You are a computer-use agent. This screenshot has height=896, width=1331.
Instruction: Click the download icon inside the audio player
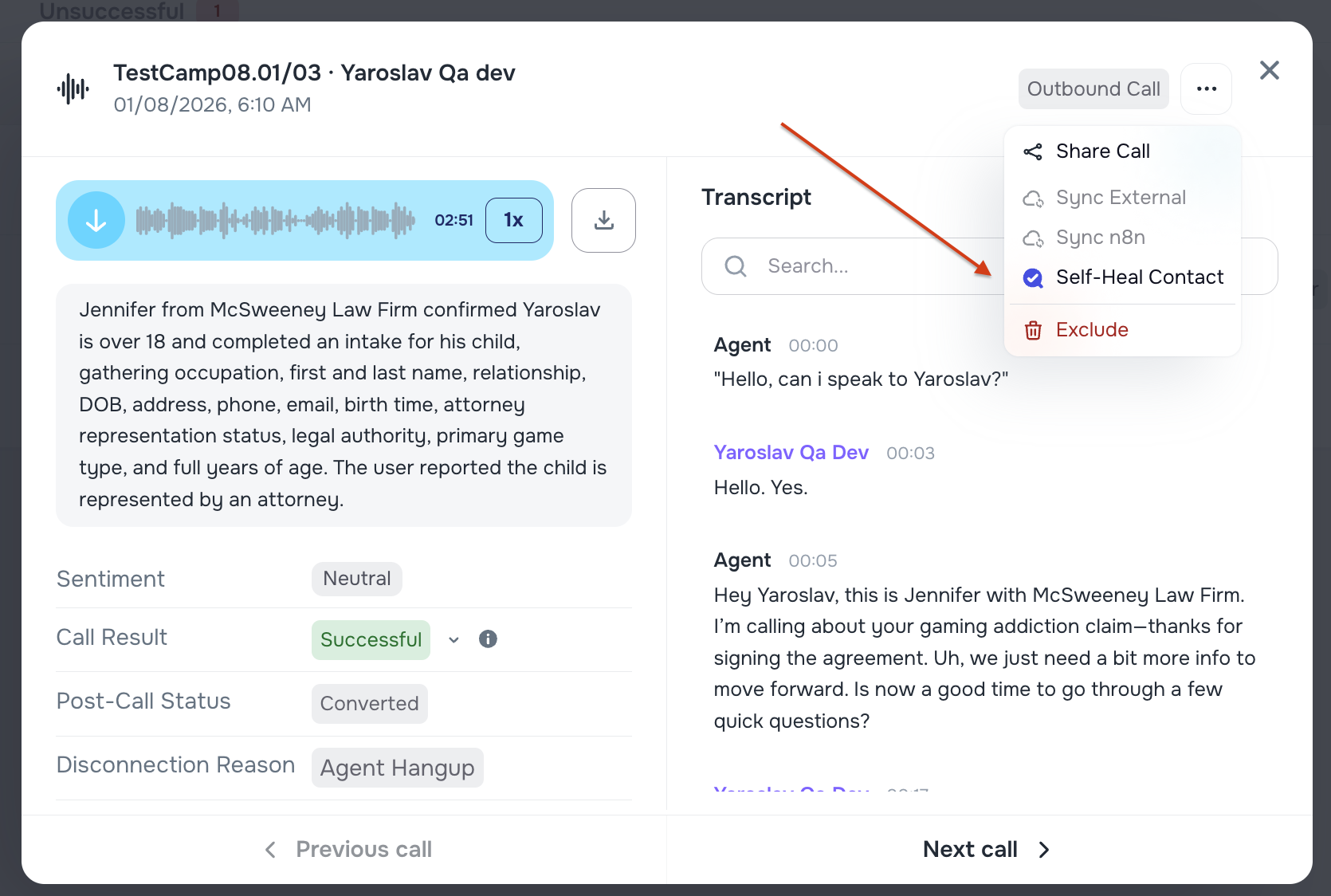click(96, 219)
